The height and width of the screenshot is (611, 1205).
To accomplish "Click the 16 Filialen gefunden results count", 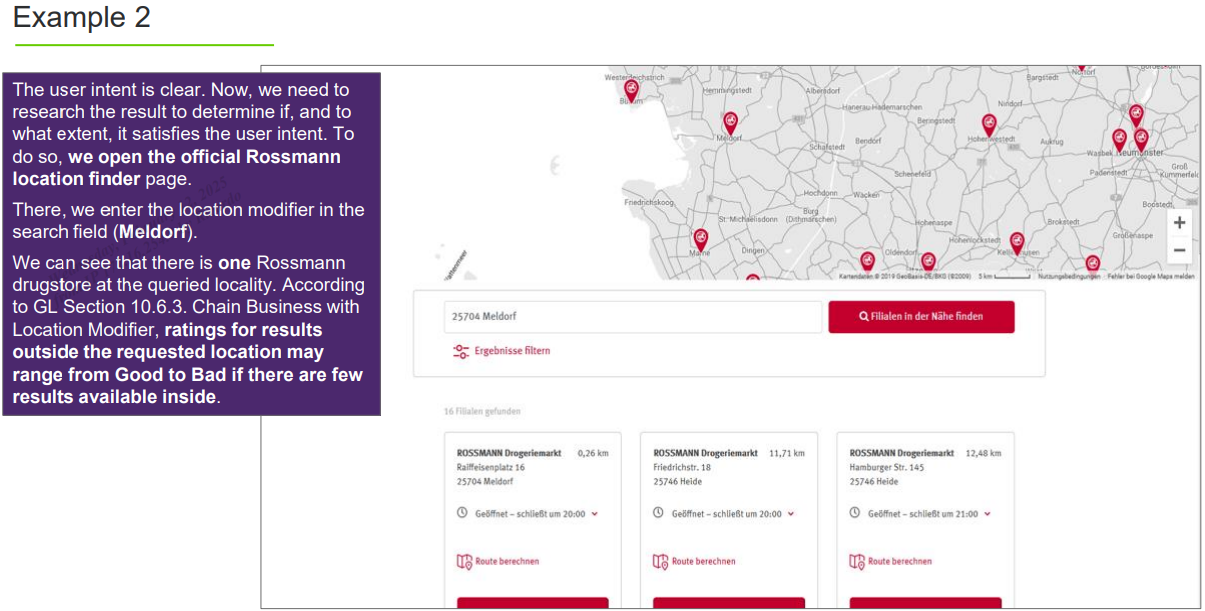I will click(482, 411).
